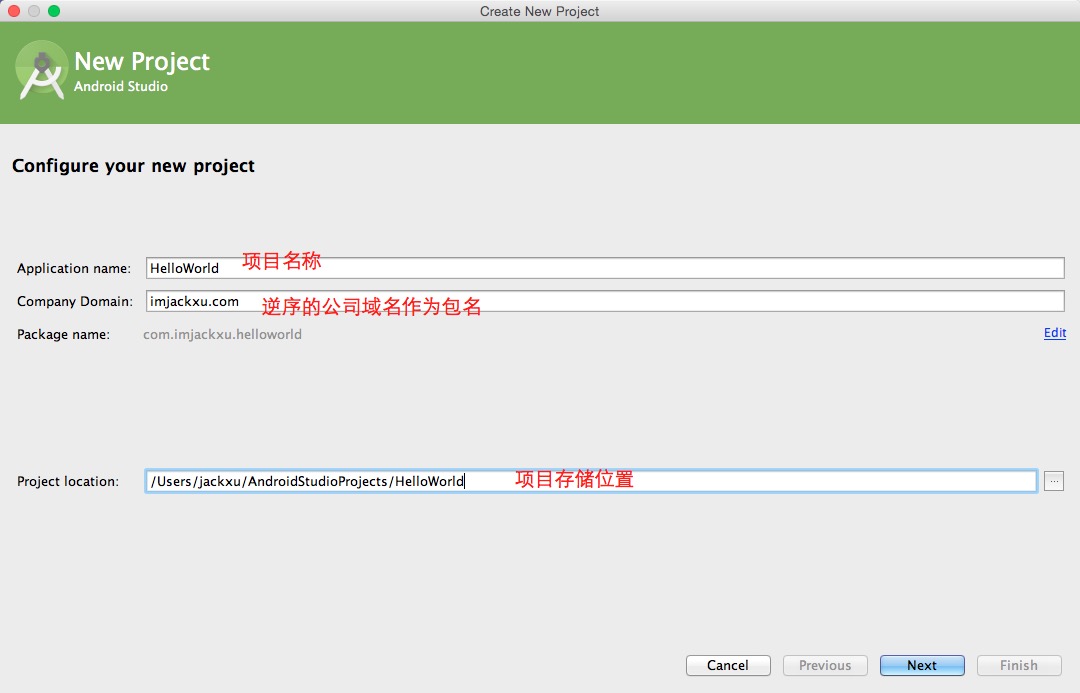The image size is (1080, 693).
Task: Click the "Configure your new project" heading
Action: pos(134,166)
